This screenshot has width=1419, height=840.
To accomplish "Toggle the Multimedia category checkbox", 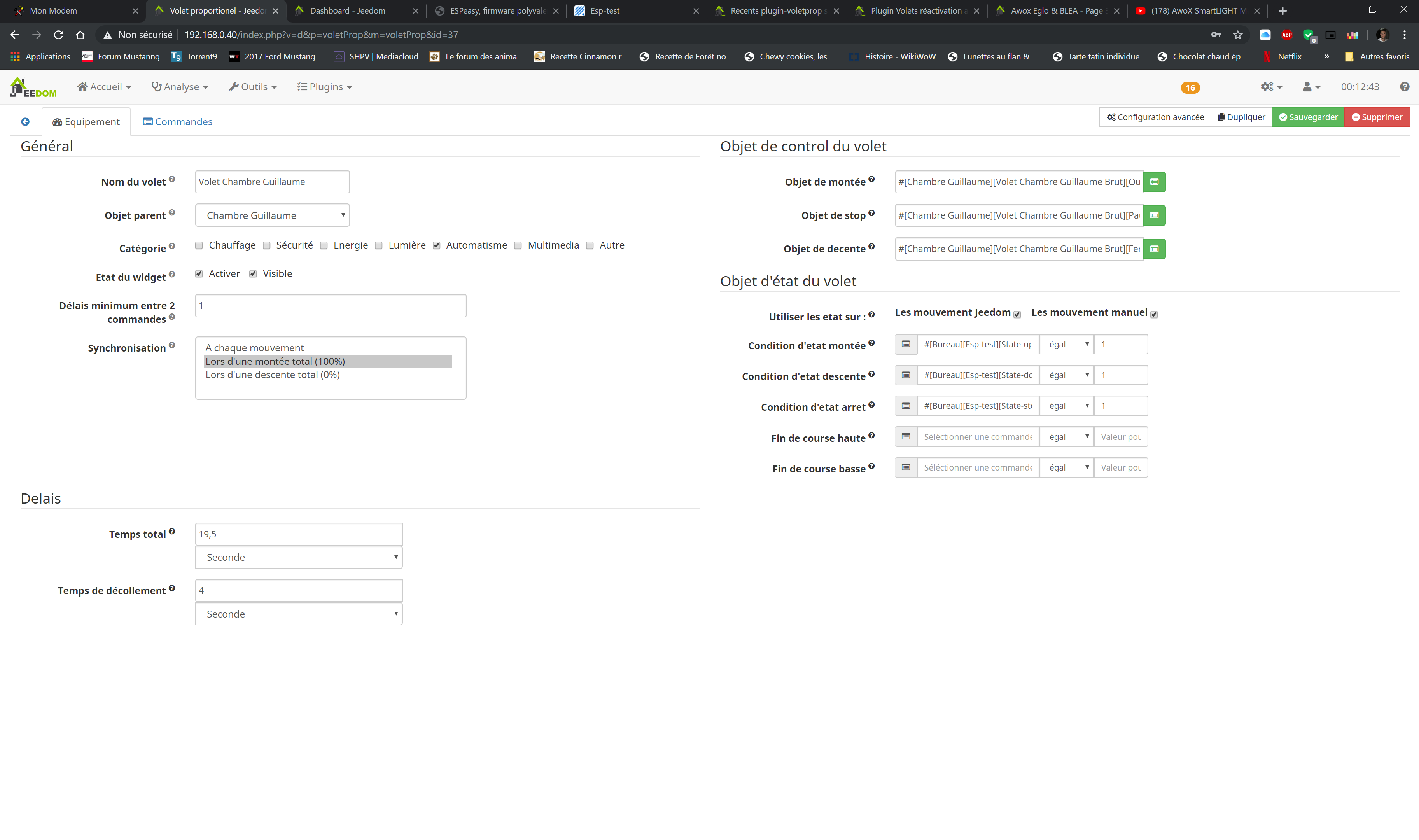I will [x=518, y=245].
